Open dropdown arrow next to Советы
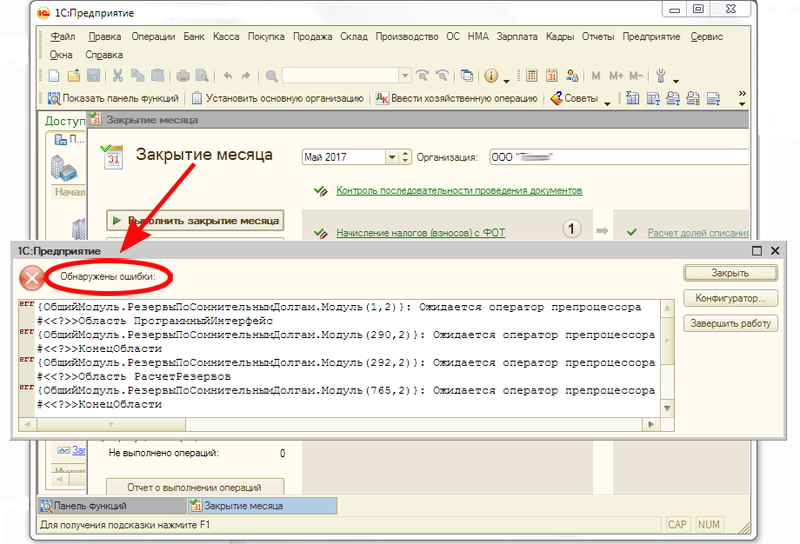The width and height of the screenshot is (800, 544). tap(607, 103)
